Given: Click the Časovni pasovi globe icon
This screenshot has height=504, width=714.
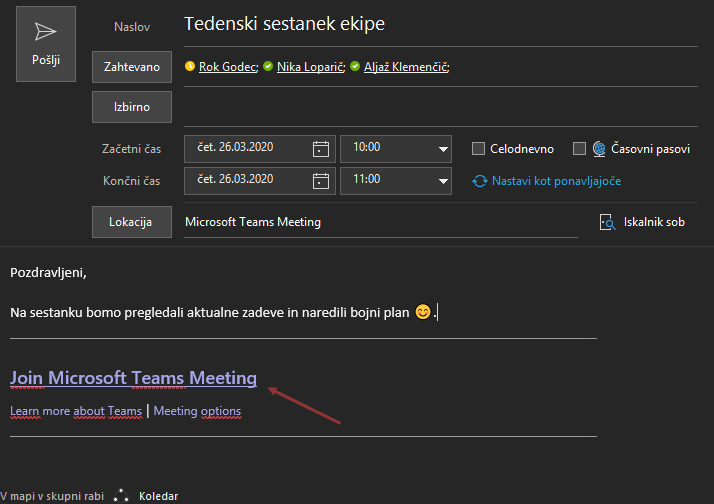Looking at the screenshot, I should (x=599, y=149).
